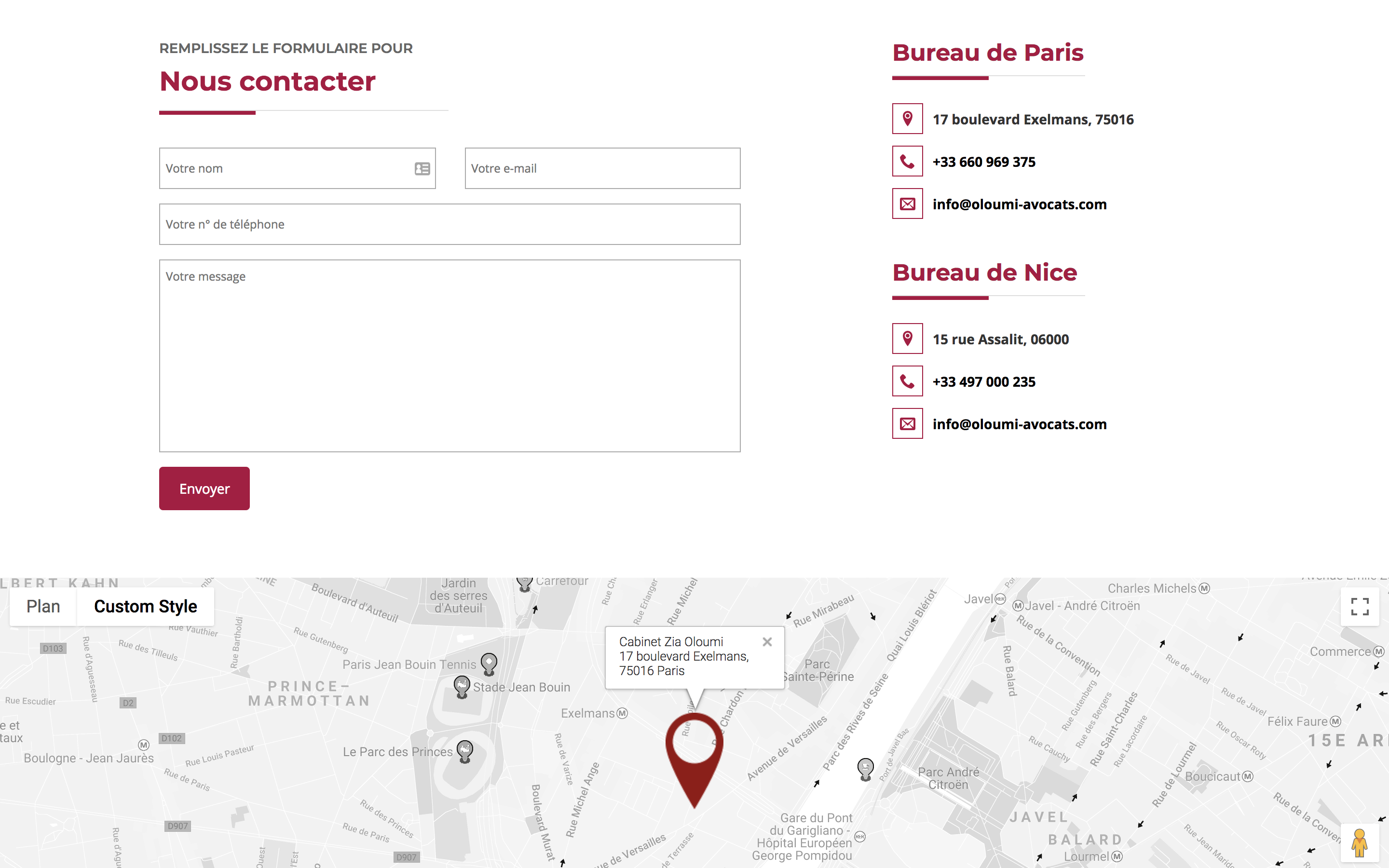The image size is (1389, 868).
Task: Click the Nice office phone icon
Action: pos(907,381)
